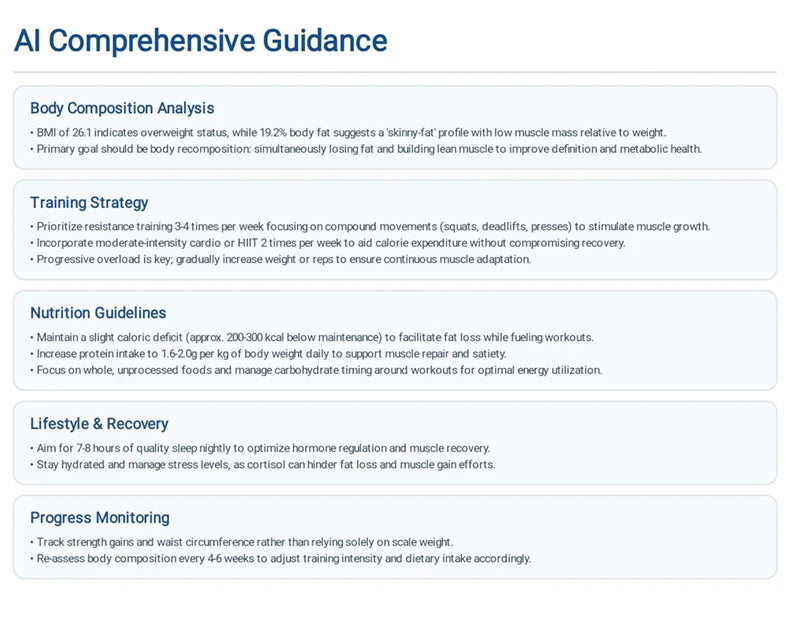Click the Lifestyle & Recovery heading
790x622 pixels.
(99, 424)
